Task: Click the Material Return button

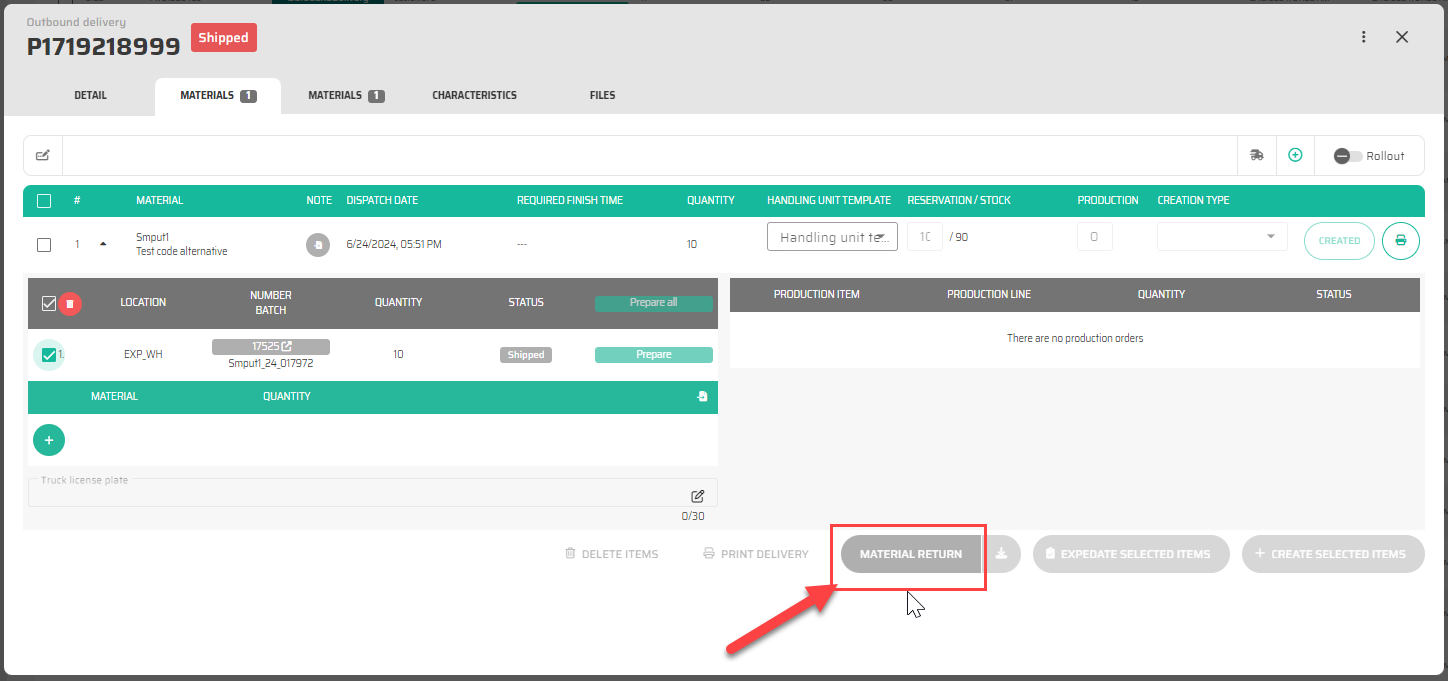Action: (910, 554)
